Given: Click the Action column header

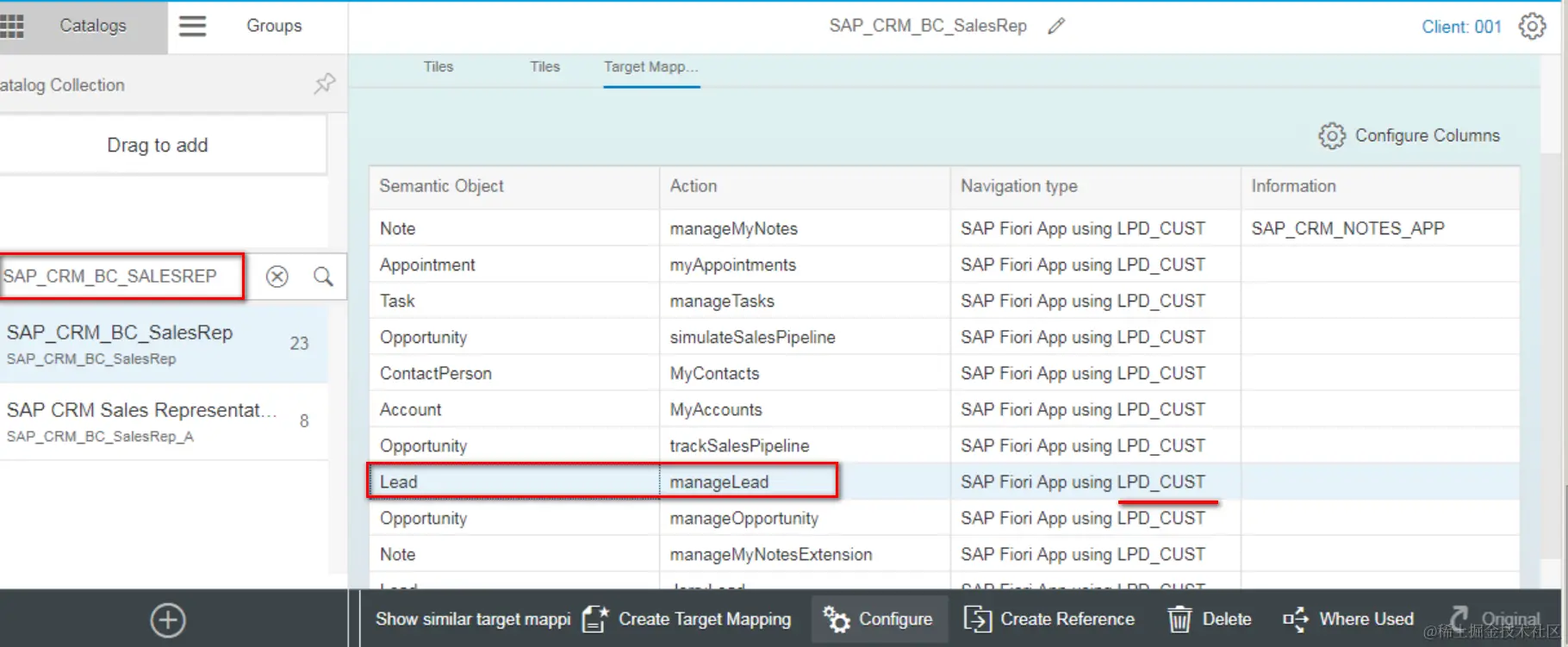Looking at the screenshot, I should pyautogui.click(x=805, y=186).
